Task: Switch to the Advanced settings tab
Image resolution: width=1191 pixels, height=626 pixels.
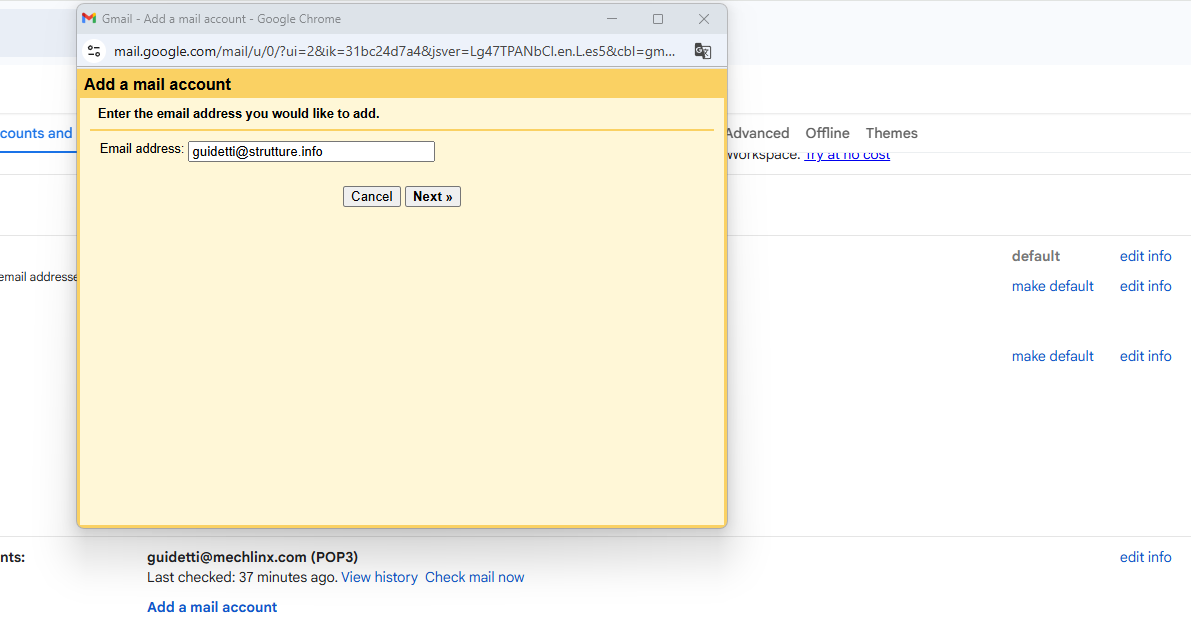Action: 757,133
